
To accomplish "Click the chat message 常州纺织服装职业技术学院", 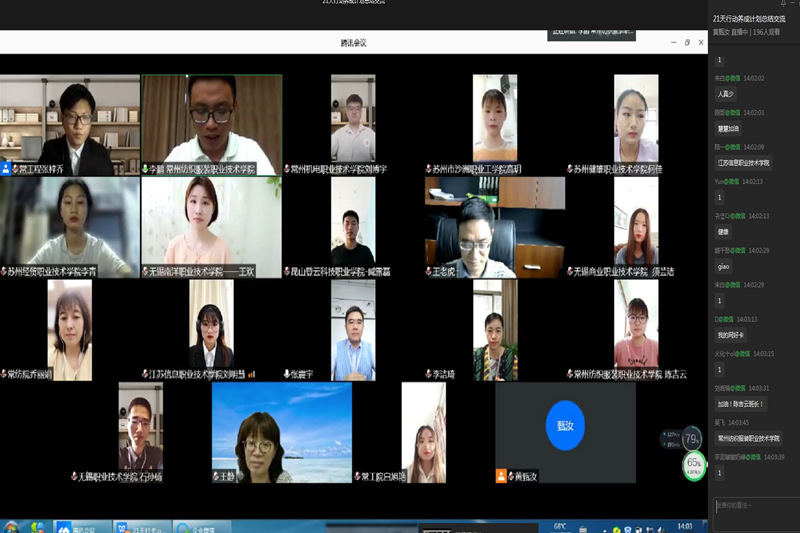I will click(x=748, y=438).
